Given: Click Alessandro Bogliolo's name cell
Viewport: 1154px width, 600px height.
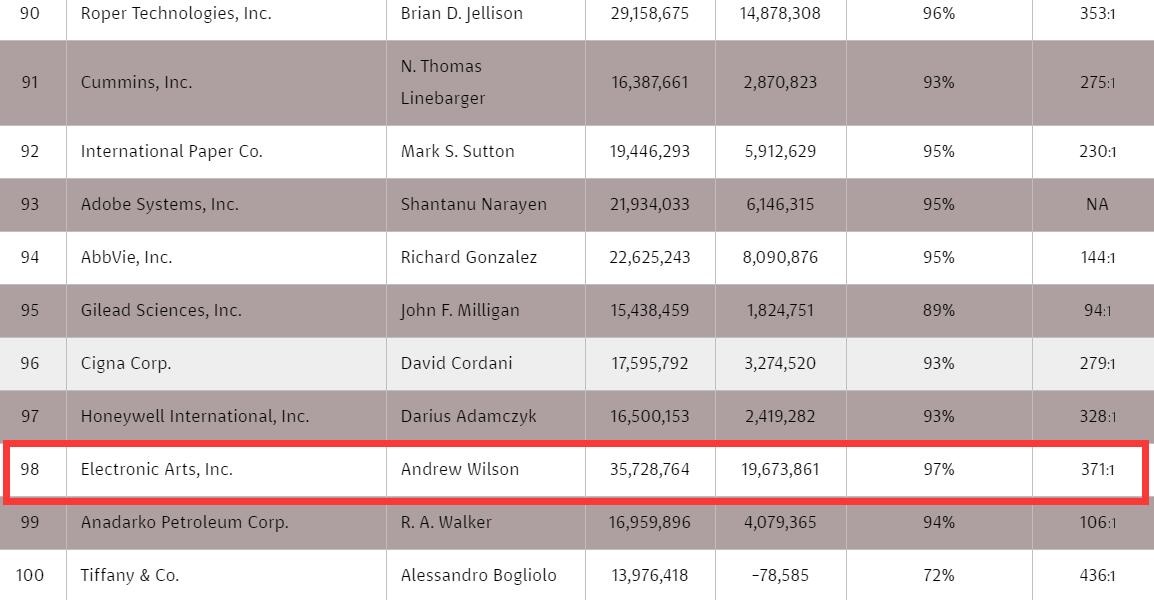Looking at the screenshot, I should click(478, 575).
